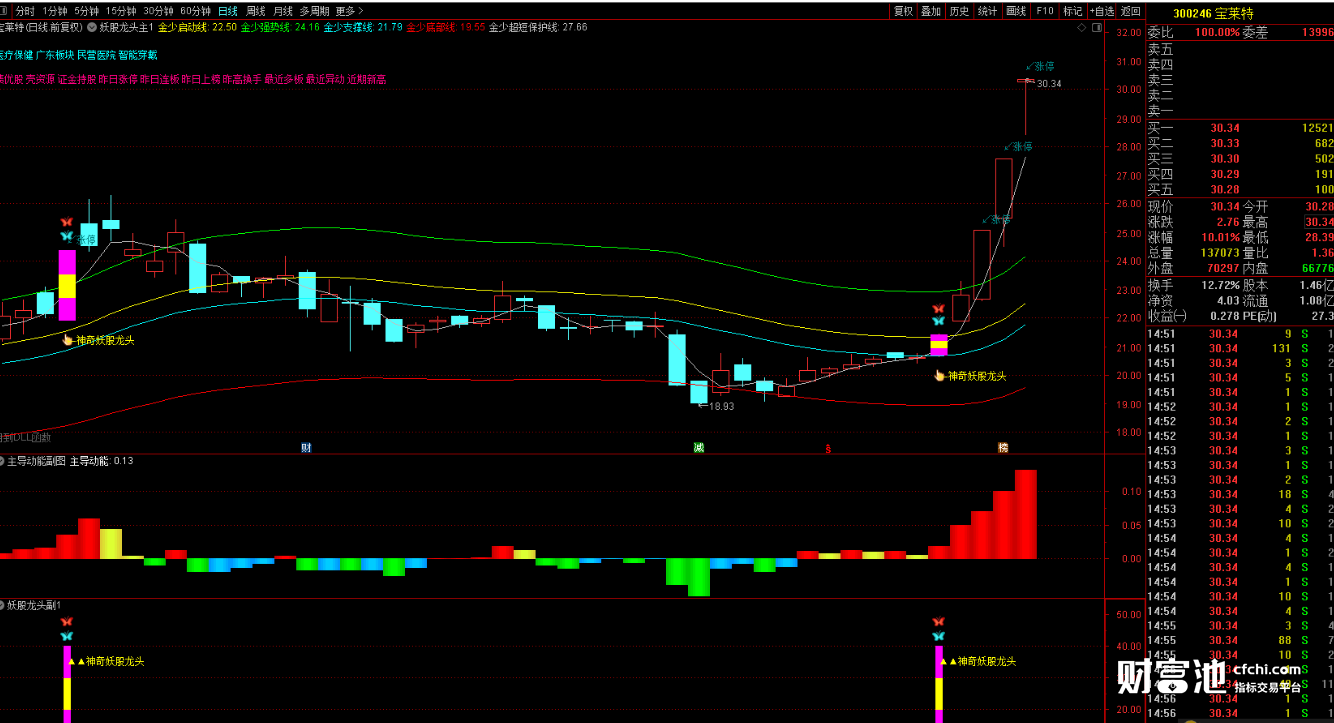Image resolution: width=1334 pixels, height=723 pixels.
Task: Click the 标记 mark button
Action: [1073, 11]
